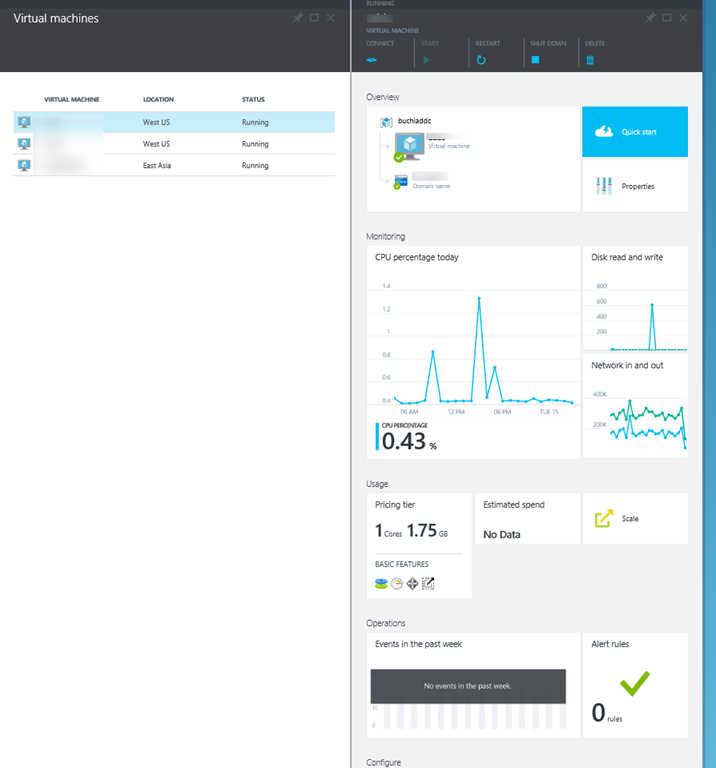
Task: Click the Virtual machine icon in Overview
Action: (x=408, y=147)
